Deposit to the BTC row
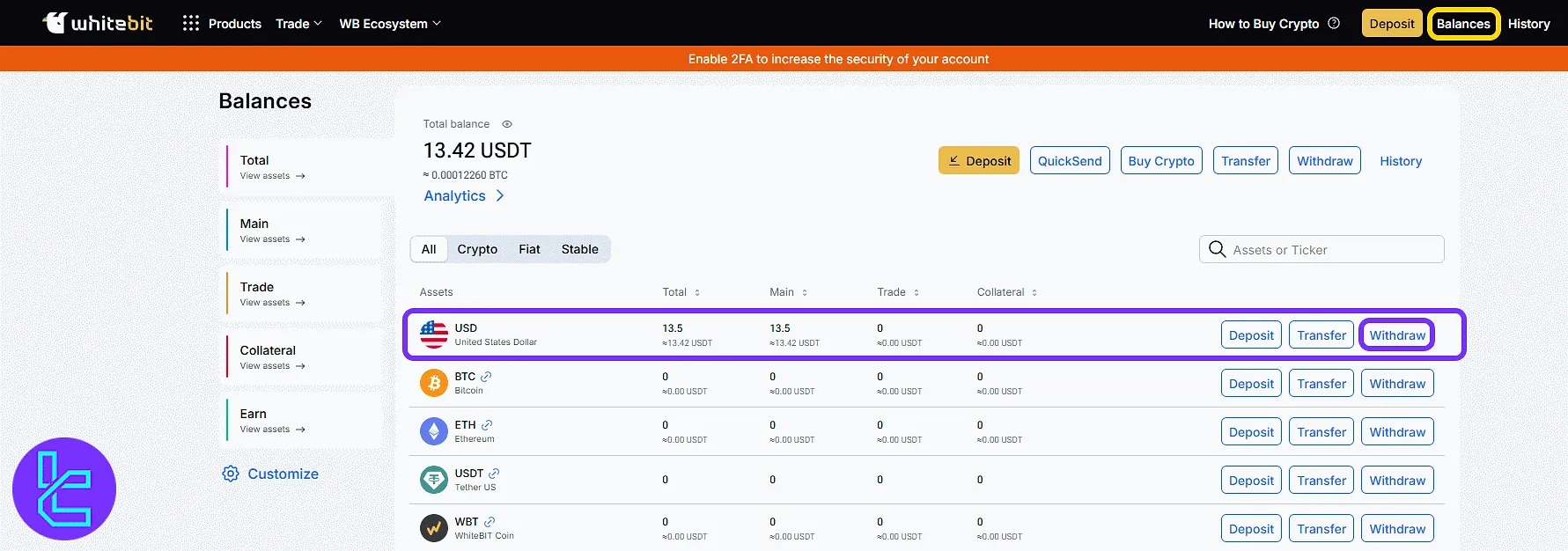This screenshot has width=1568, height=551. [1251, 384]
